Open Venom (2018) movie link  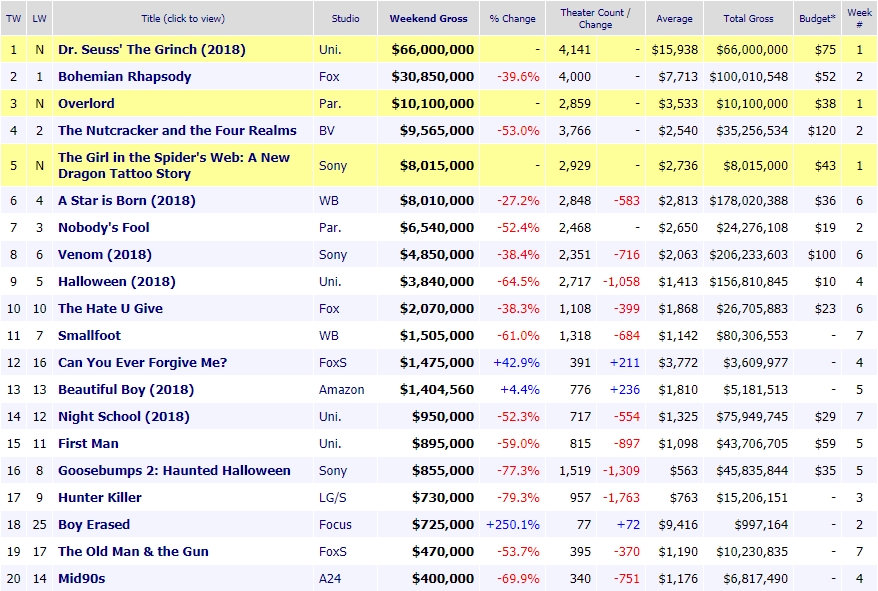[x=105, y=254]
